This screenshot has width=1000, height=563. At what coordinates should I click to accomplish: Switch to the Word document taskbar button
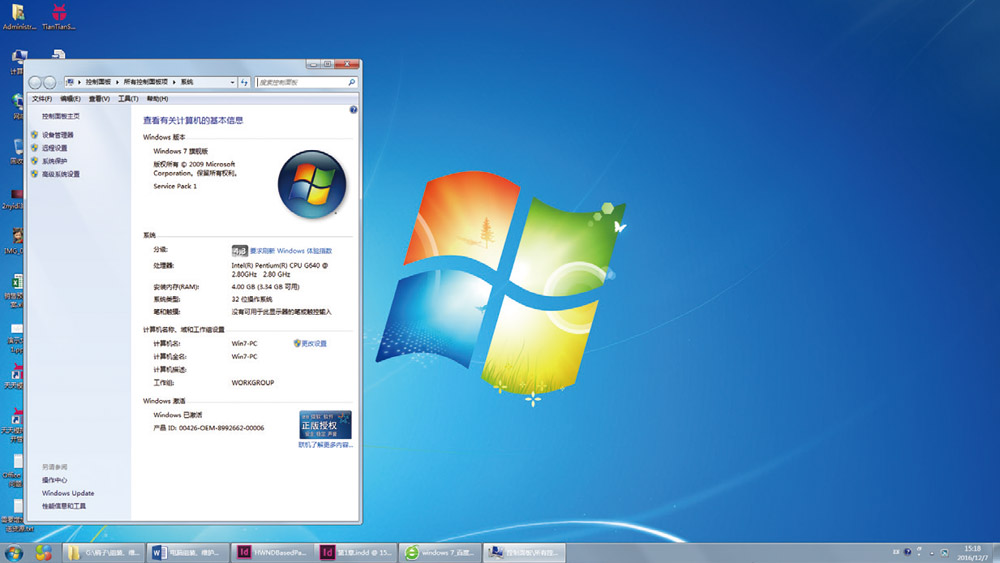(187, 553)
